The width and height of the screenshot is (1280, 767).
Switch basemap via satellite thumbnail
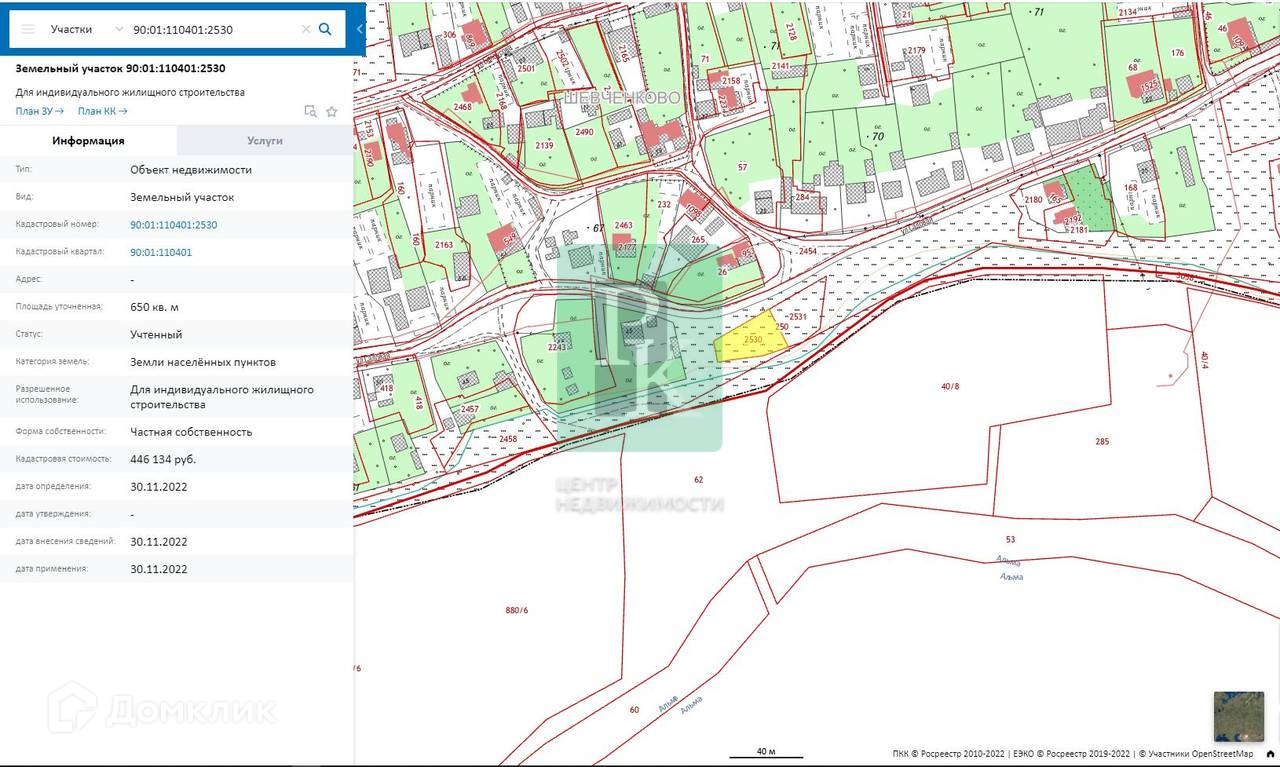[x=1238, y=716]
